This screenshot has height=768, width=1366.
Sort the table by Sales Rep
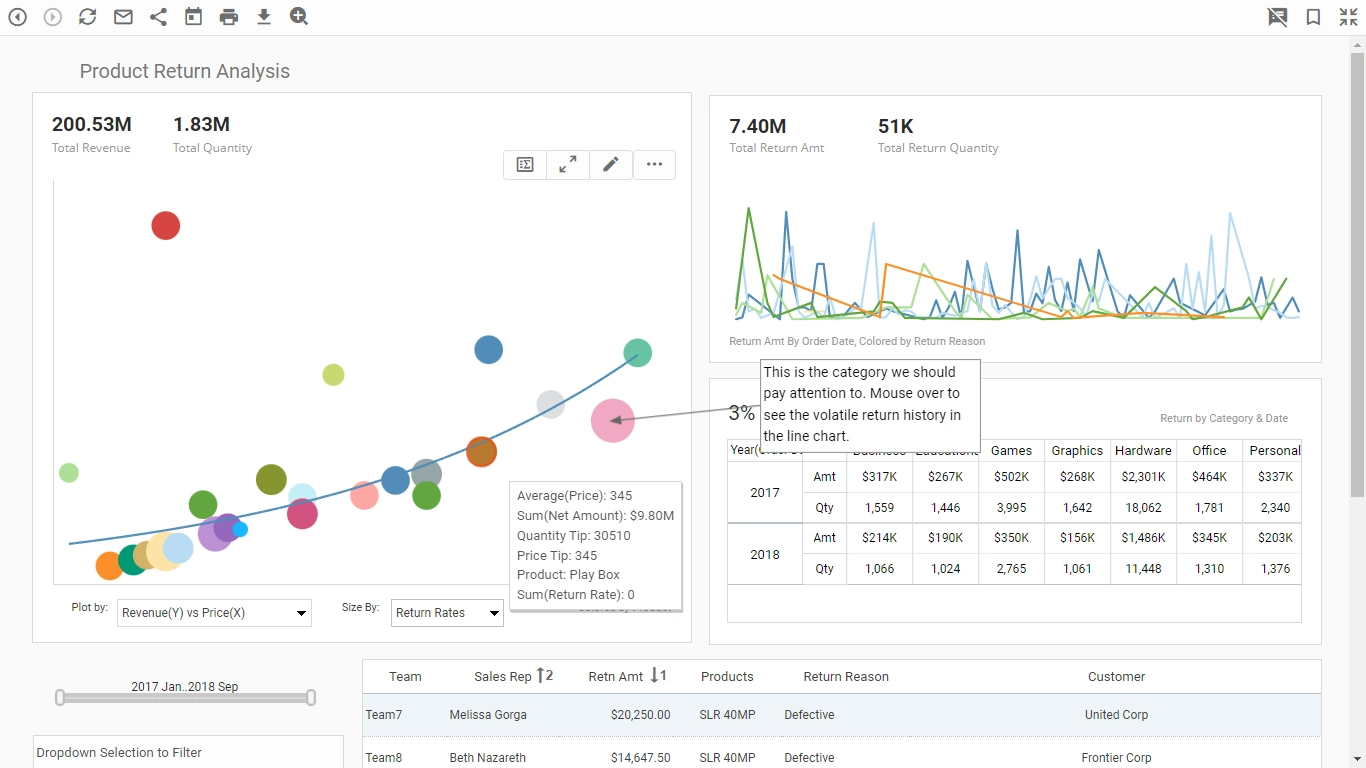click(513, 676)
